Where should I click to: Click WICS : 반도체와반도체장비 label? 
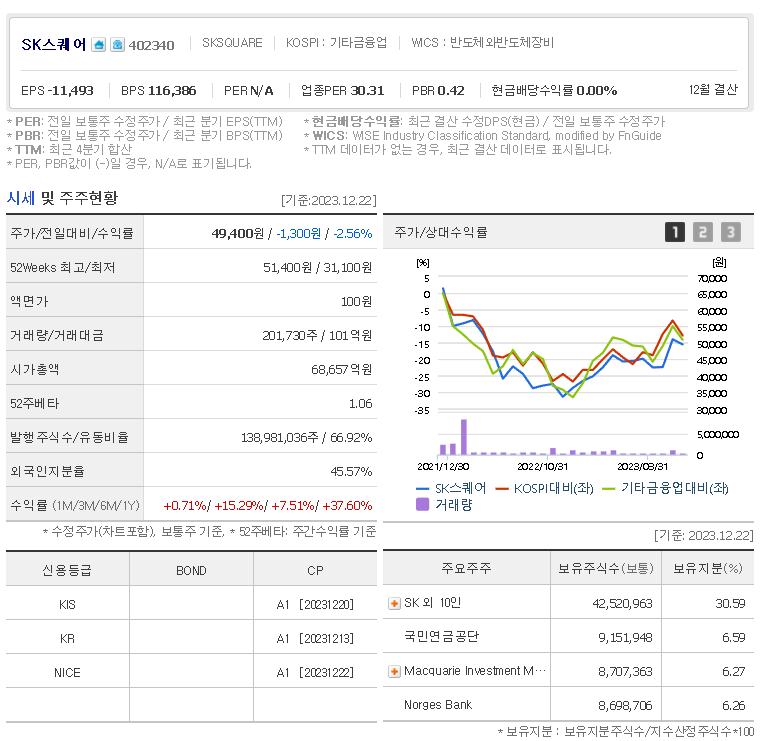[483, 43]
